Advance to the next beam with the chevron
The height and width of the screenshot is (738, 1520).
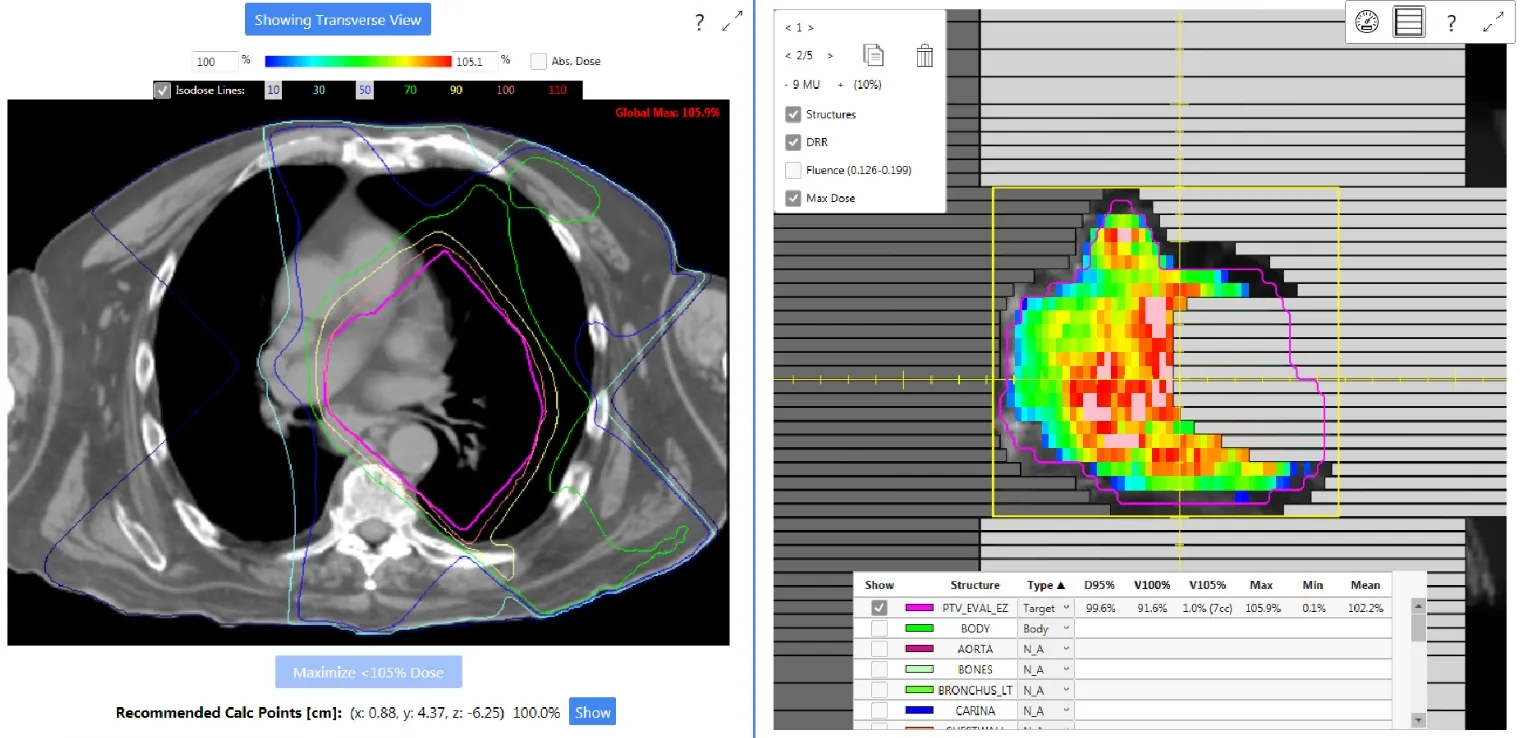828,55
